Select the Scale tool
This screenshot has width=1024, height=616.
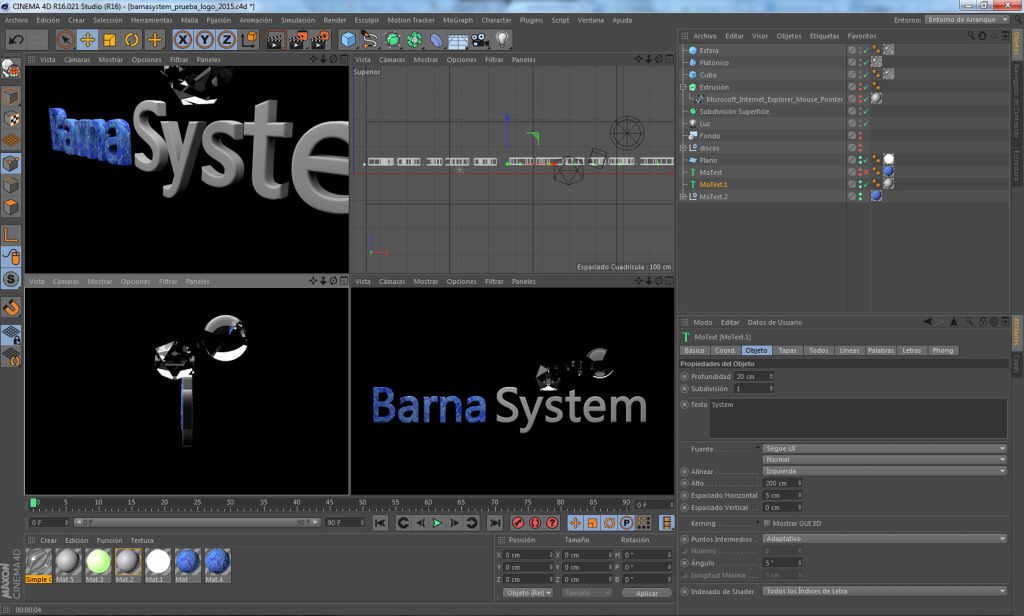click(x=109, y=39)
